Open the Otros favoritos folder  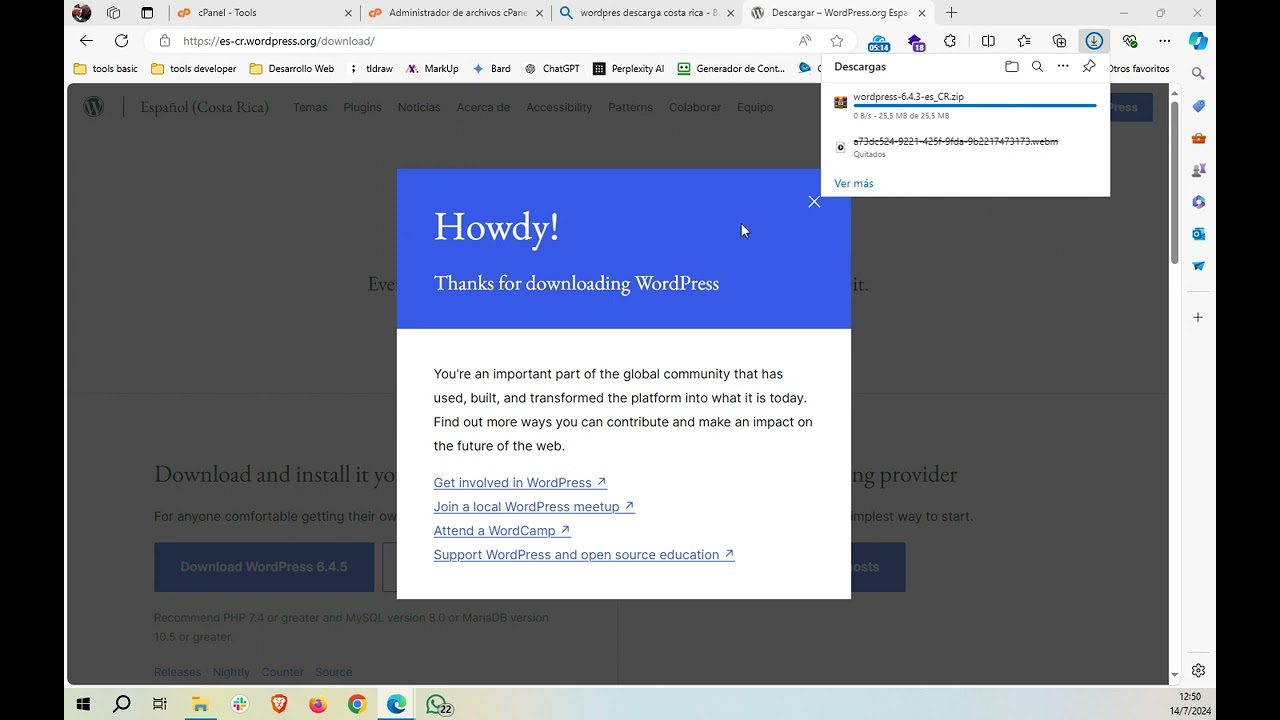click(x=1139, y=69)
